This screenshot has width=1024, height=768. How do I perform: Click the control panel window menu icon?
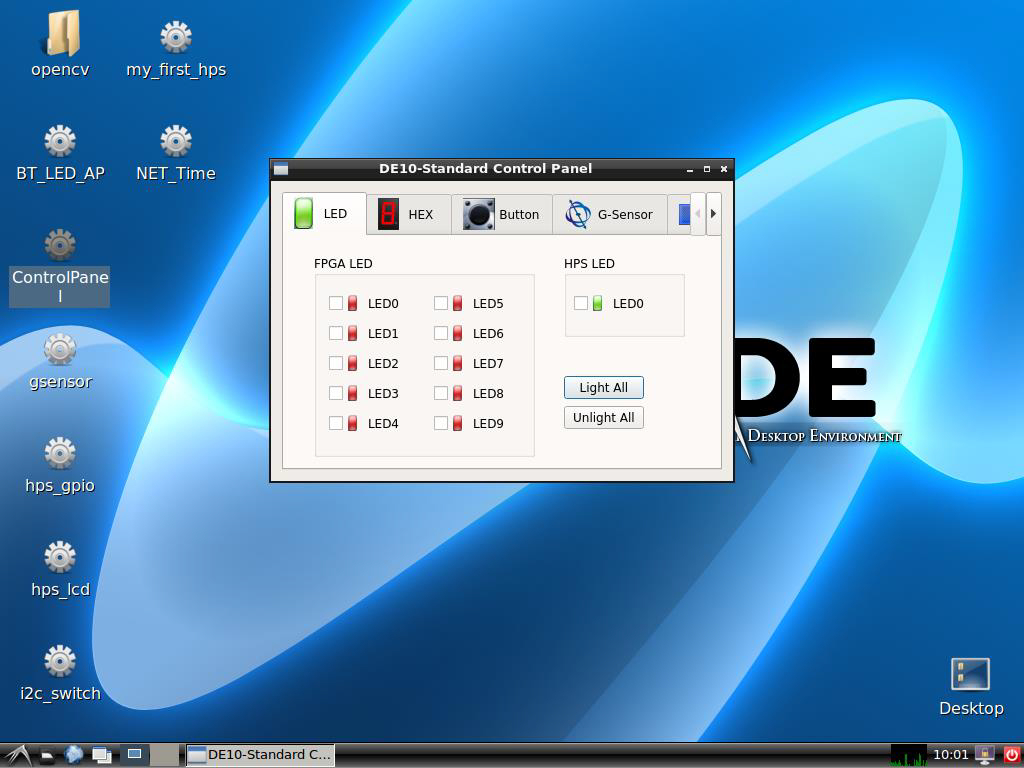click(x=281, y=169)
